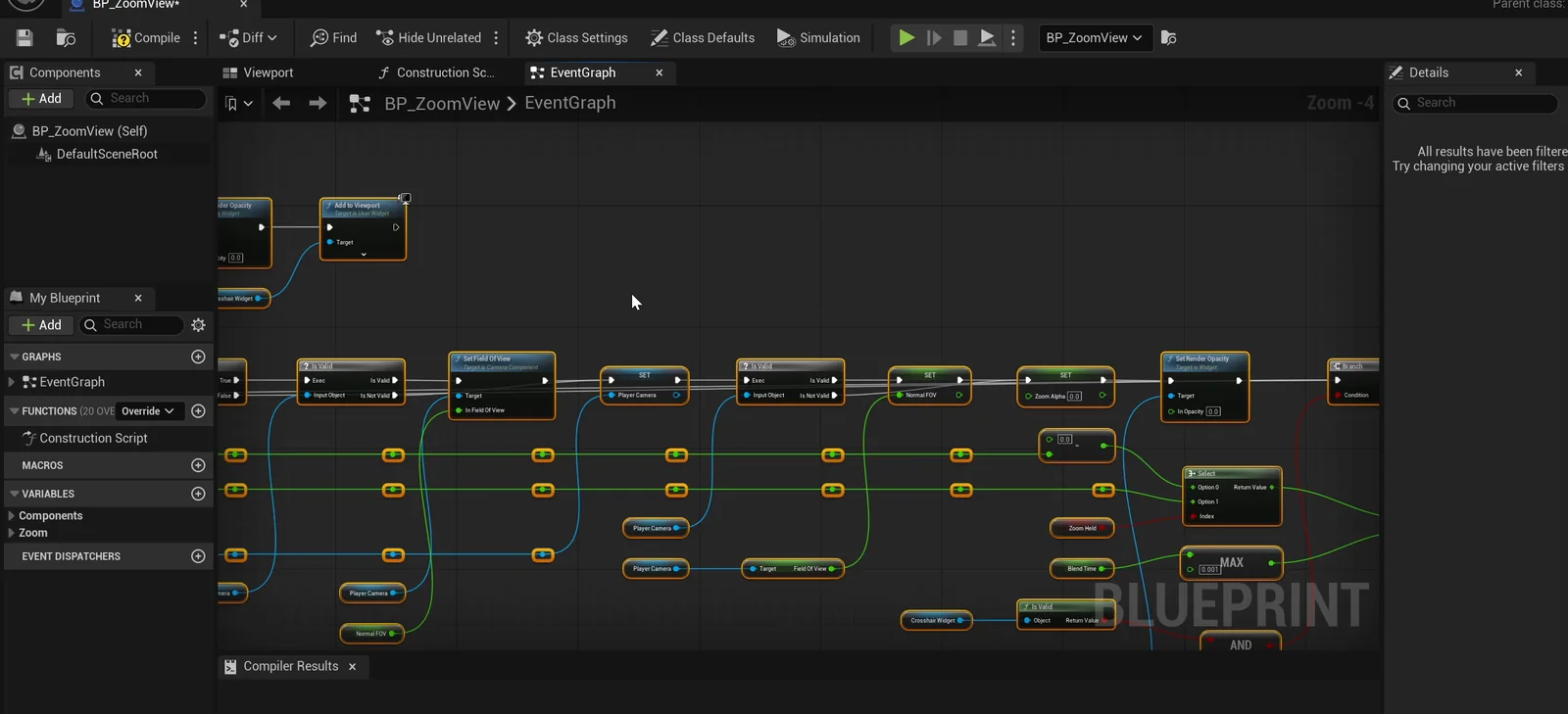
Task: Open the graph bookmarks dropdown
Action: tap(238, 103)
